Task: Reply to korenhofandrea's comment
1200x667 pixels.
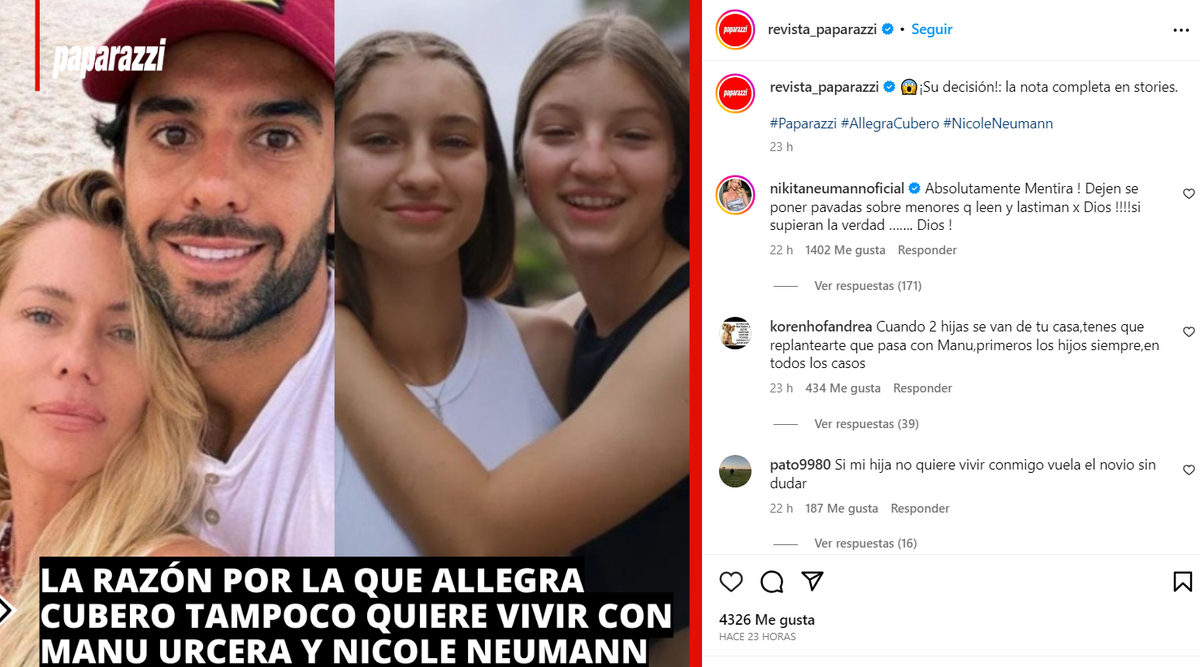Action: [922, 388]
